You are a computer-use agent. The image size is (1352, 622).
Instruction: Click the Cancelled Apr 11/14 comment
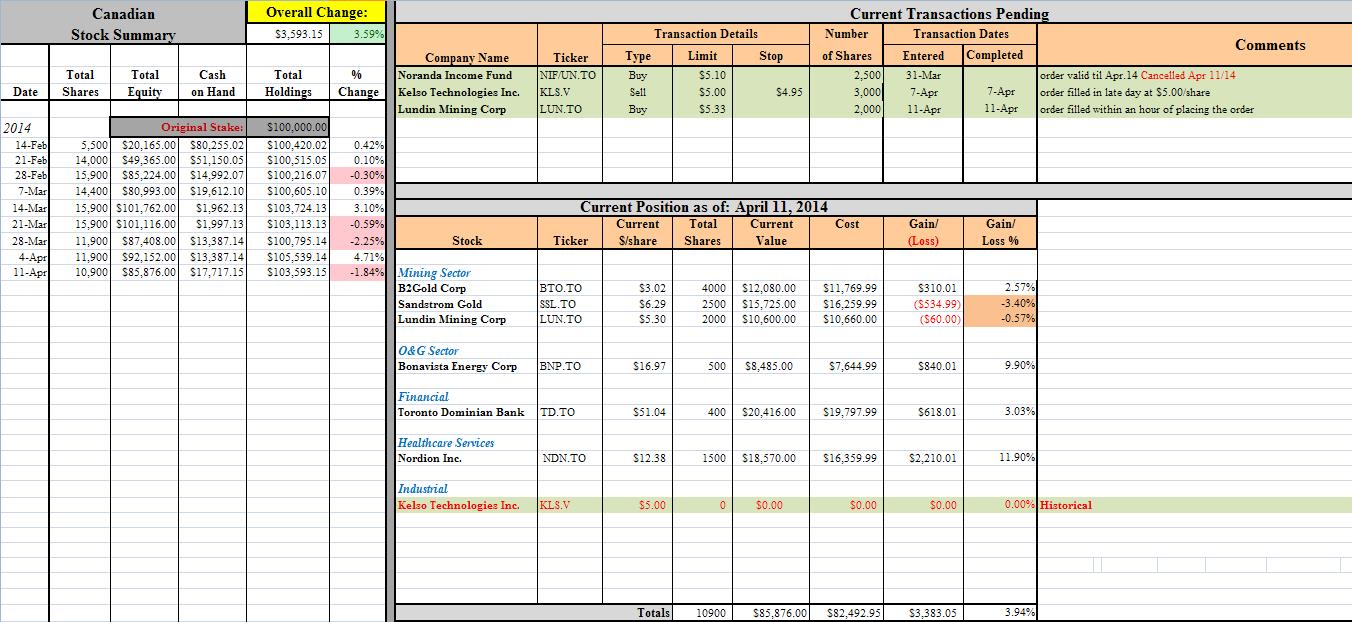click(1187, 75)
